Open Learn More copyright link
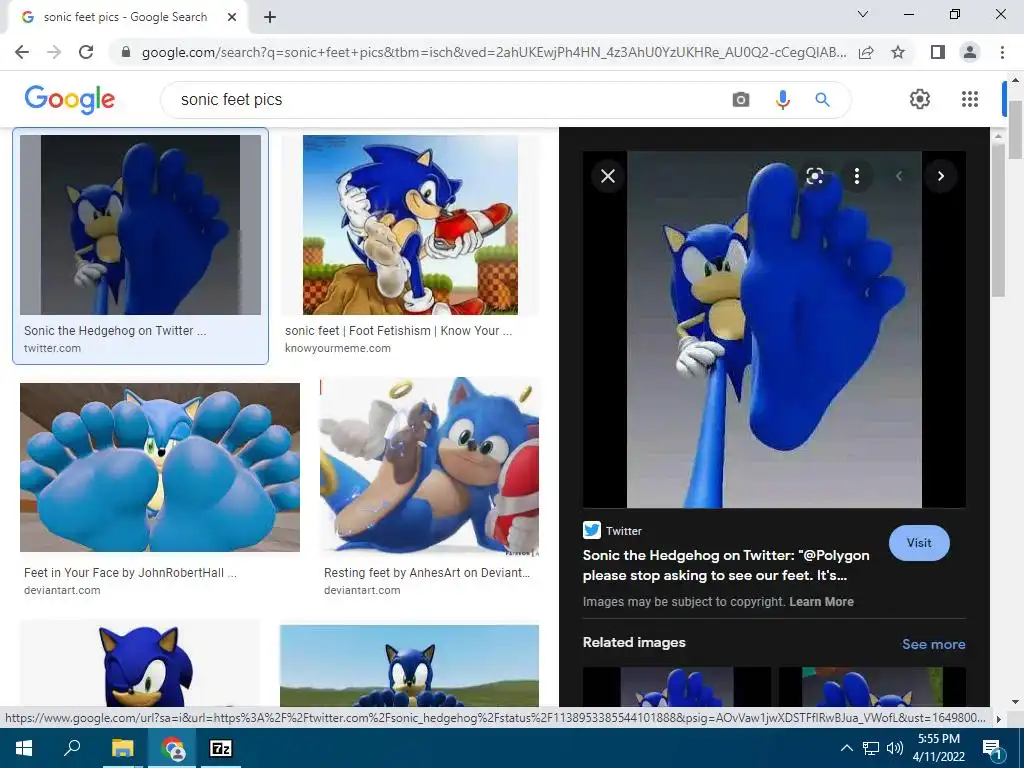1024x768 pixels. (x=821, y=602)
